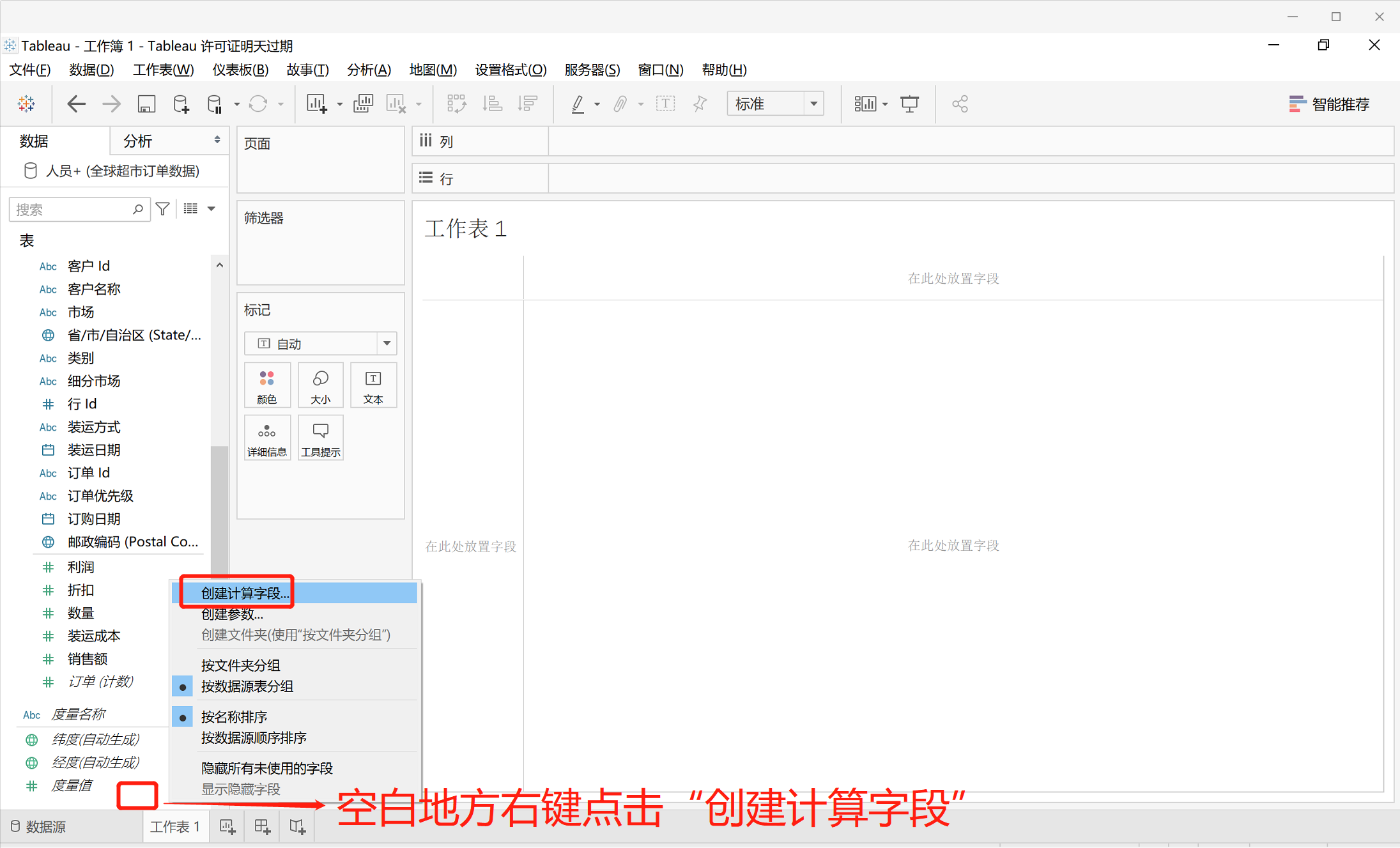Switch to the 数据源 tab
Image resolution: width=1400 pixels, height=848 pixels.
[x=38, y=827]
